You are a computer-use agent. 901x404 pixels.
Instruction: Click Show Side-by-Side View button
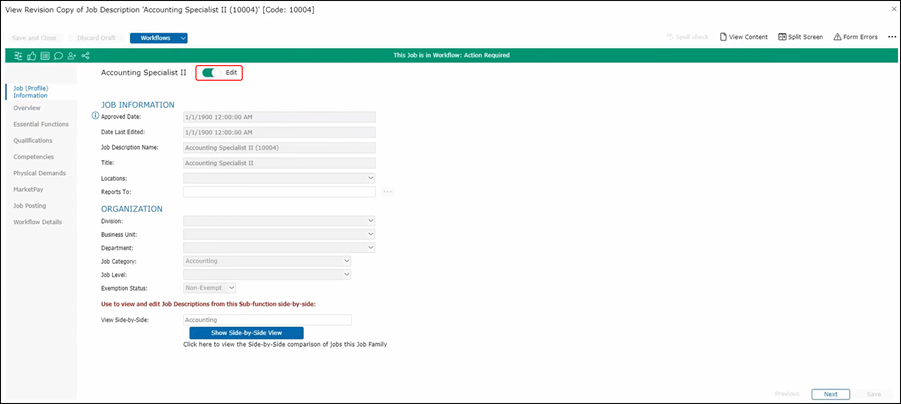[x=246, y=333]
